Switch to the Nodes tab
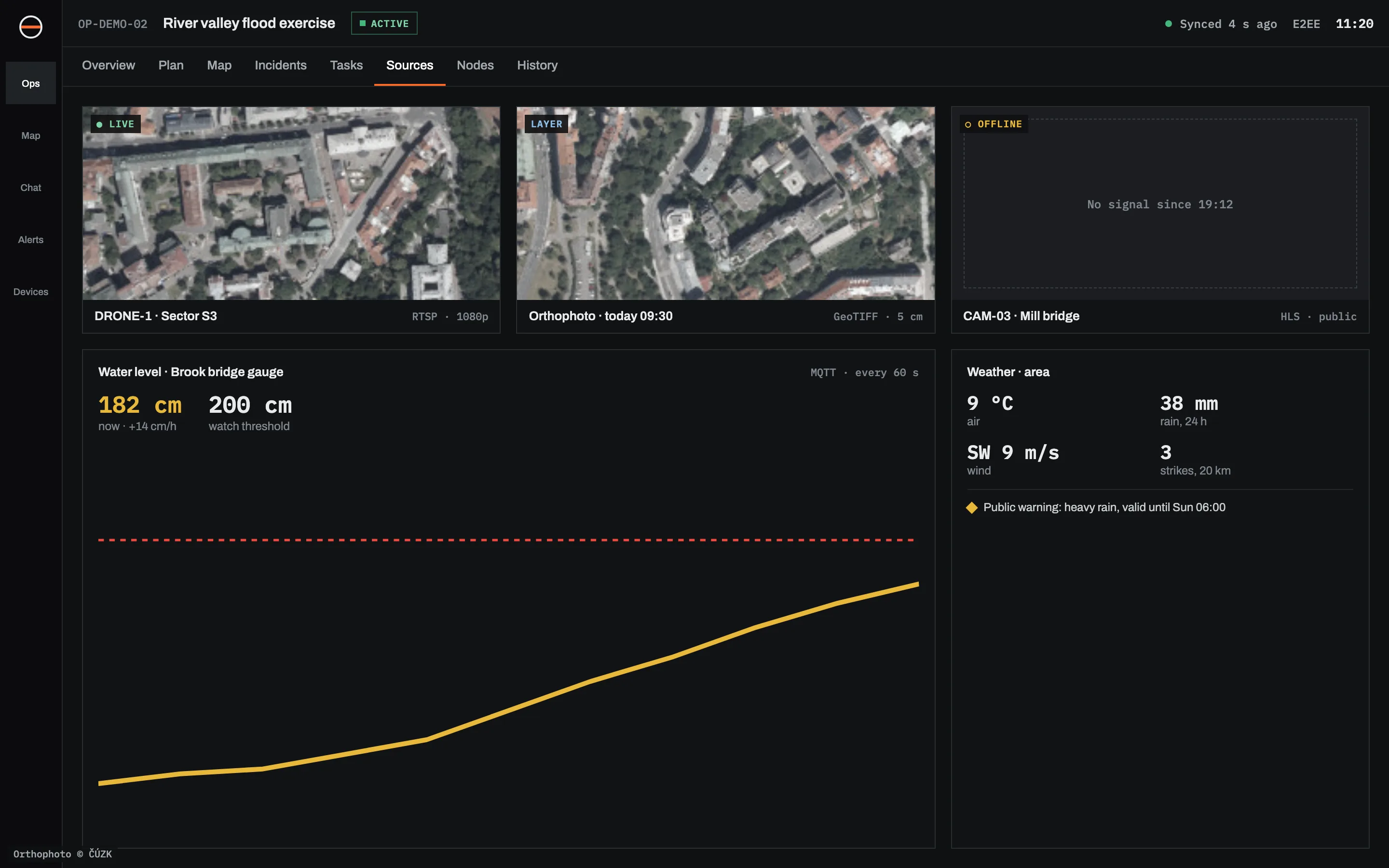Screen dimensions: 1389x868 (x=475, y=66)
